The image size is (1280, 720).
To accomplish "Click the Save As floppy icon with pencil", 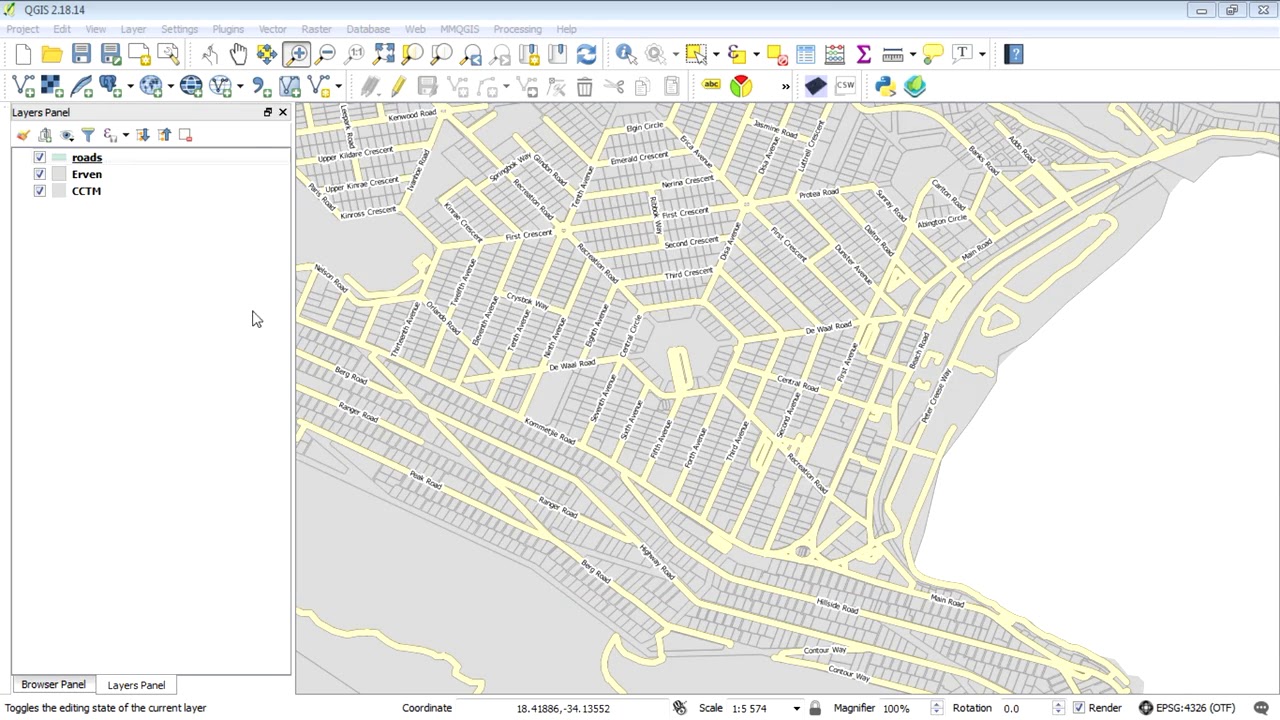I will (x=111, y=54).
